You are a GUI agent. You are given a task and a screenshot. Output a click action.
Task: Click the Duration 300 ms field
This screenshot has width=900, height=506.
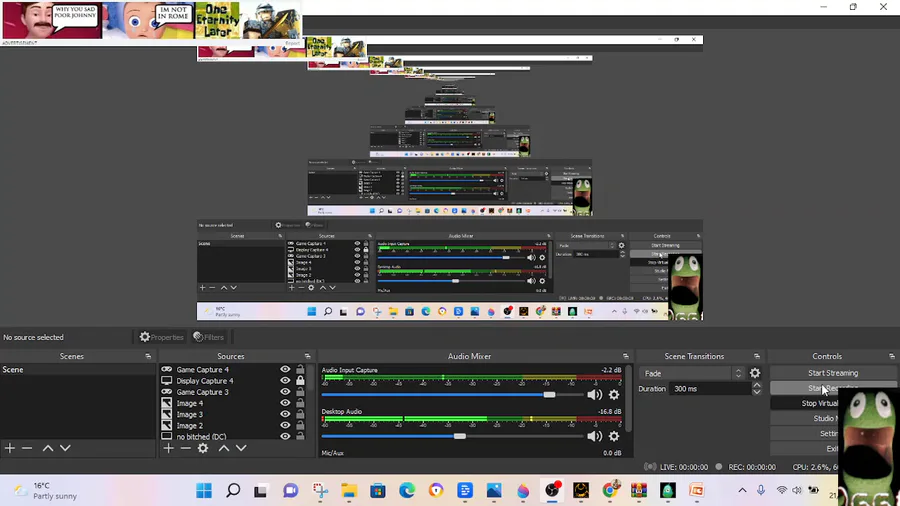710,389
